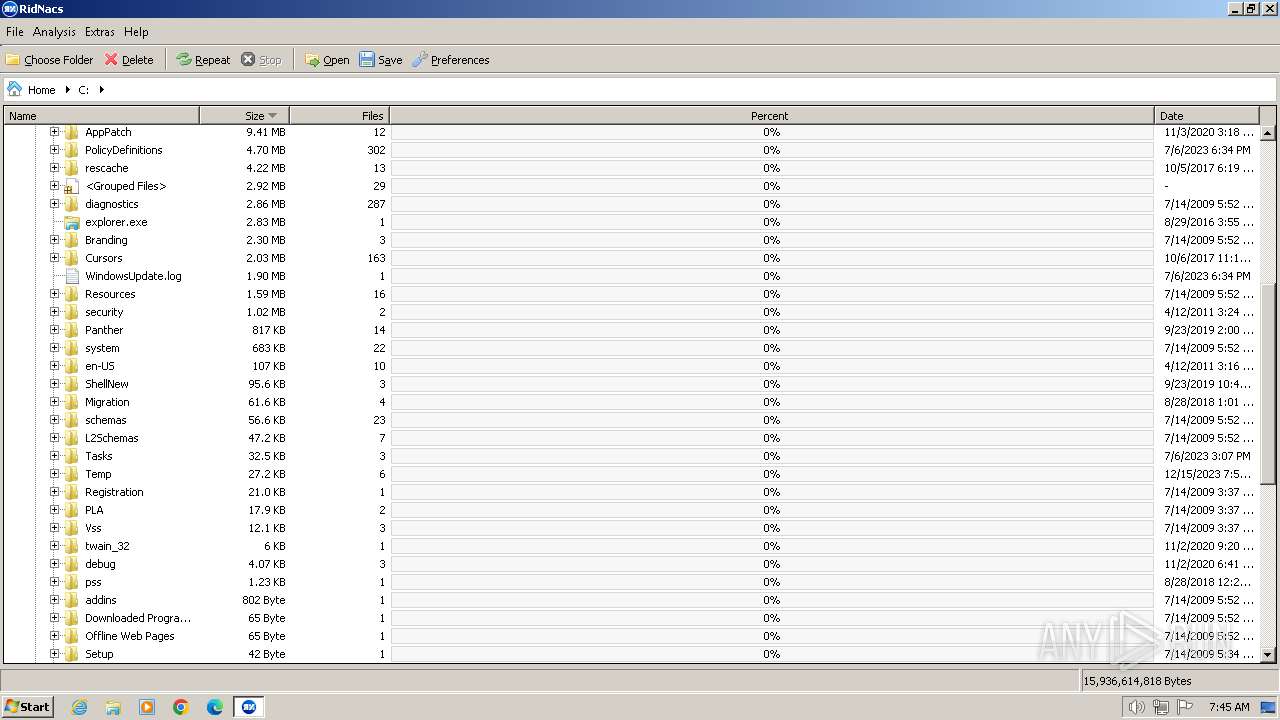Open the File menu

coord(15,32)
